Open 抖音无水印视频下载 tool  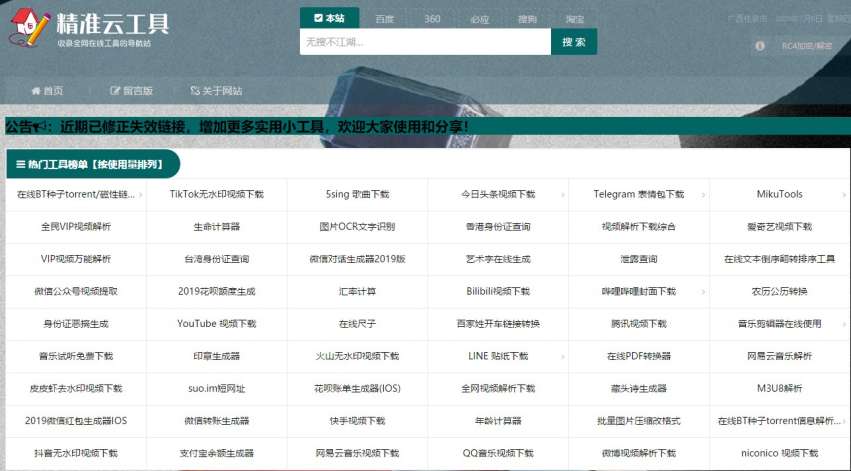point(76,454)
